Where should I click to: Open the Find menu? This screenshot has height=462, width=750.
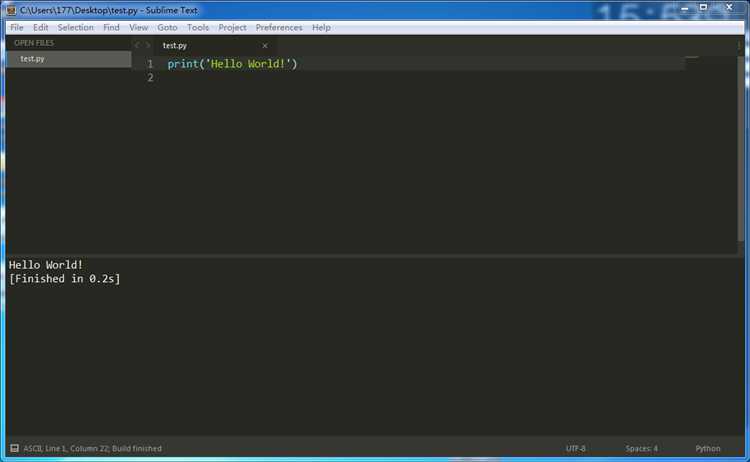111,27
